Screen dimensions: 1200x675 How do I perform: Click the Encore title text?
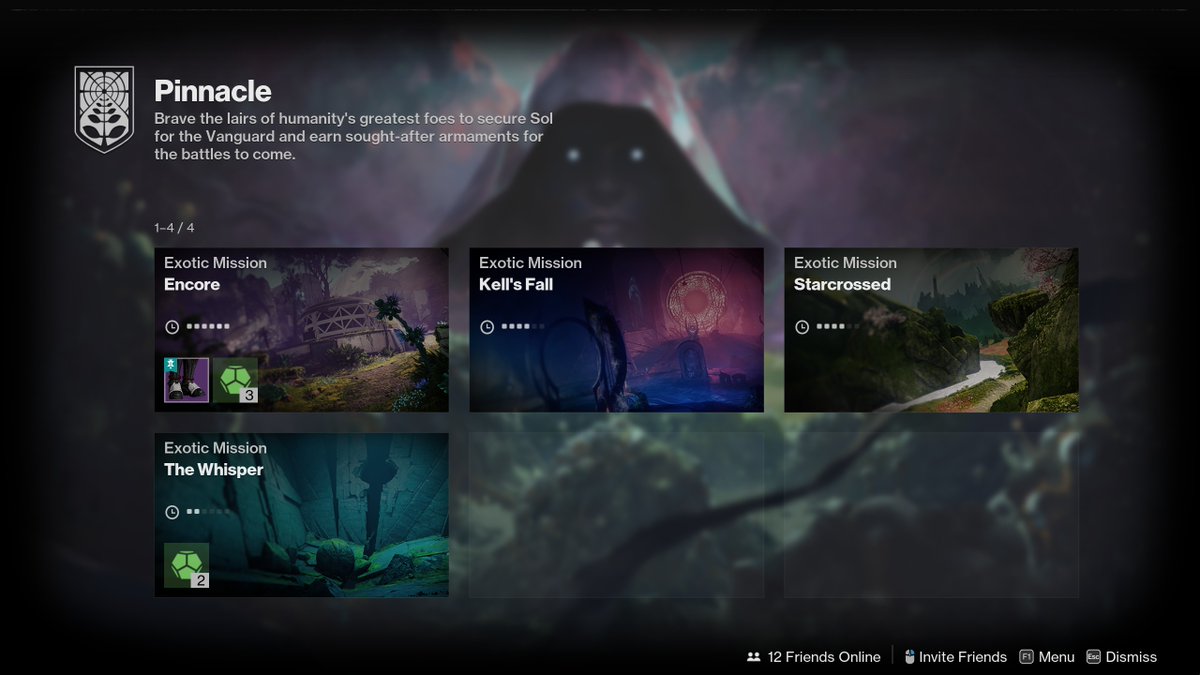click(x=192, y=284)
